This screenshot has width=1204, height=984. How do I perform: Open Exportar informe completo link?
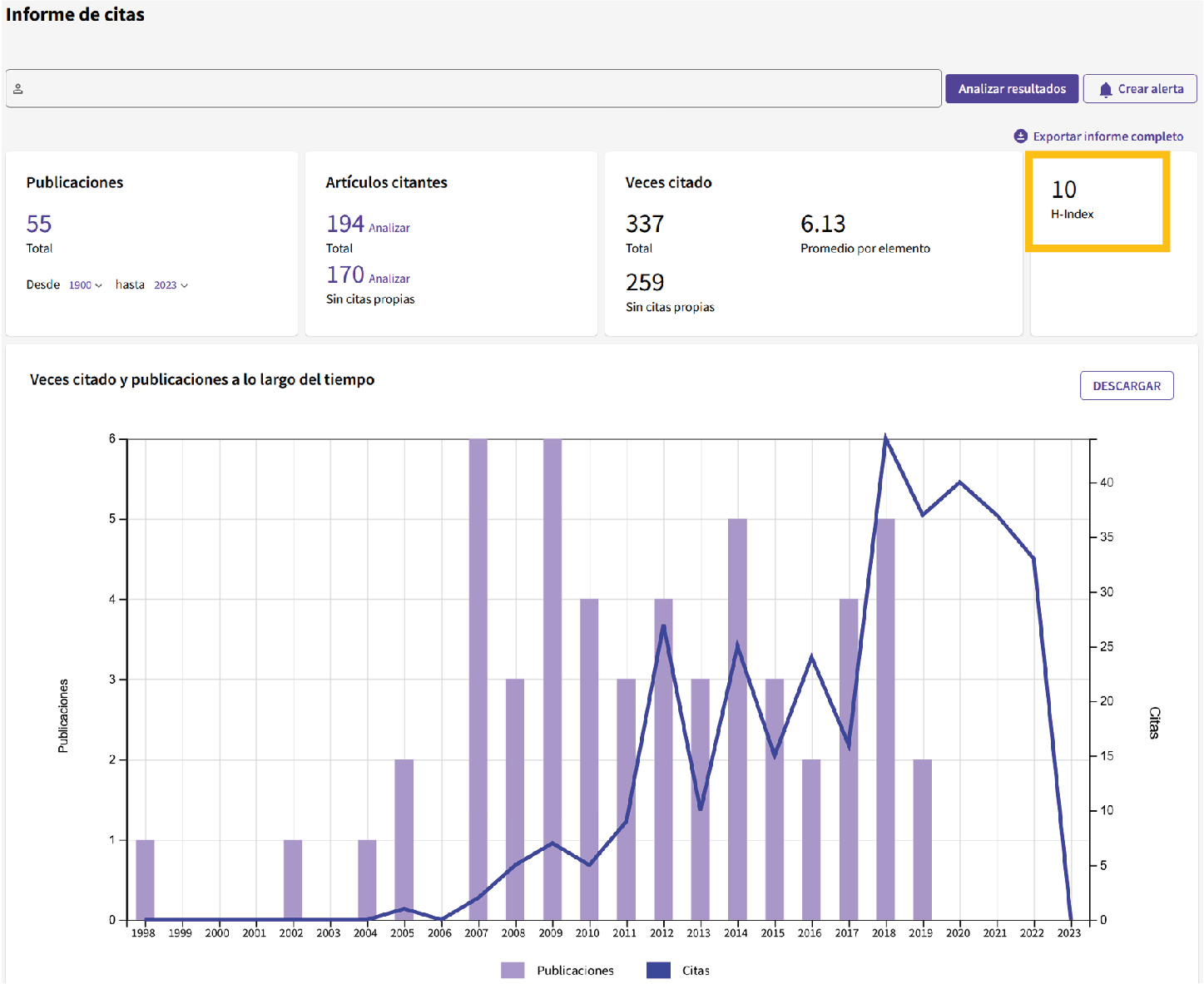click(1107, 136)
